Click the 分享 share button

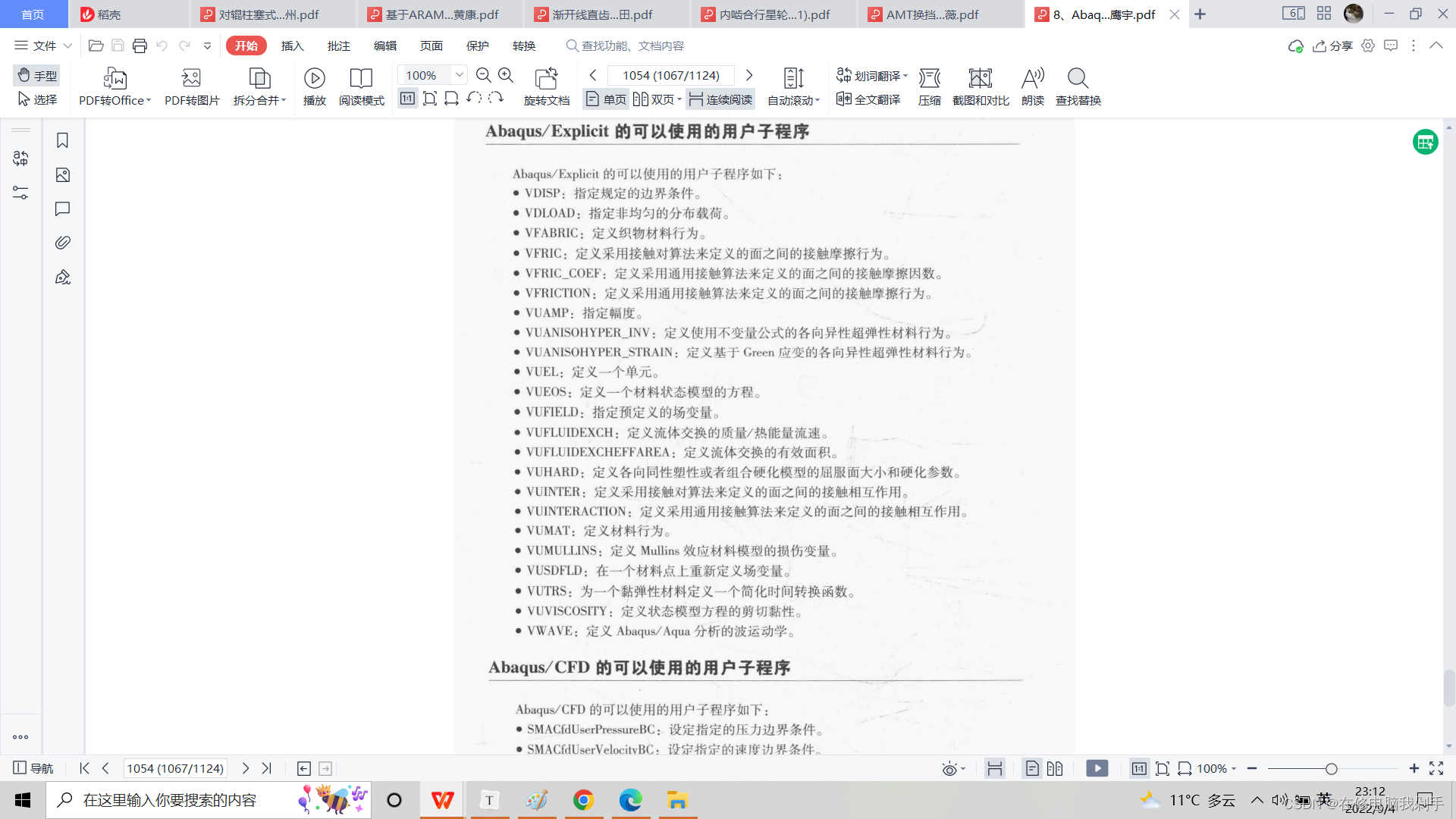(x=1332, y=45)
